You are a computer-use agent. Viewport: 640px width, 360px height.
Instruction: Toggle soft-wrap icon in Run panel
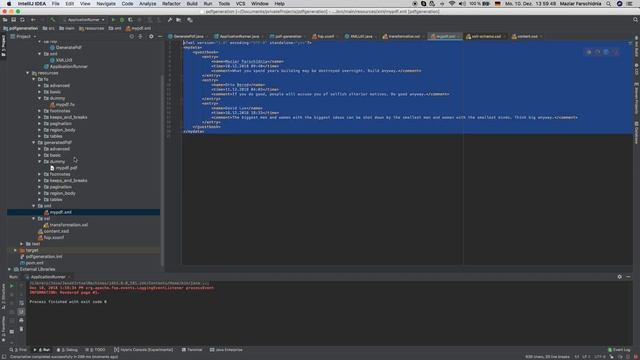(21, 303)
